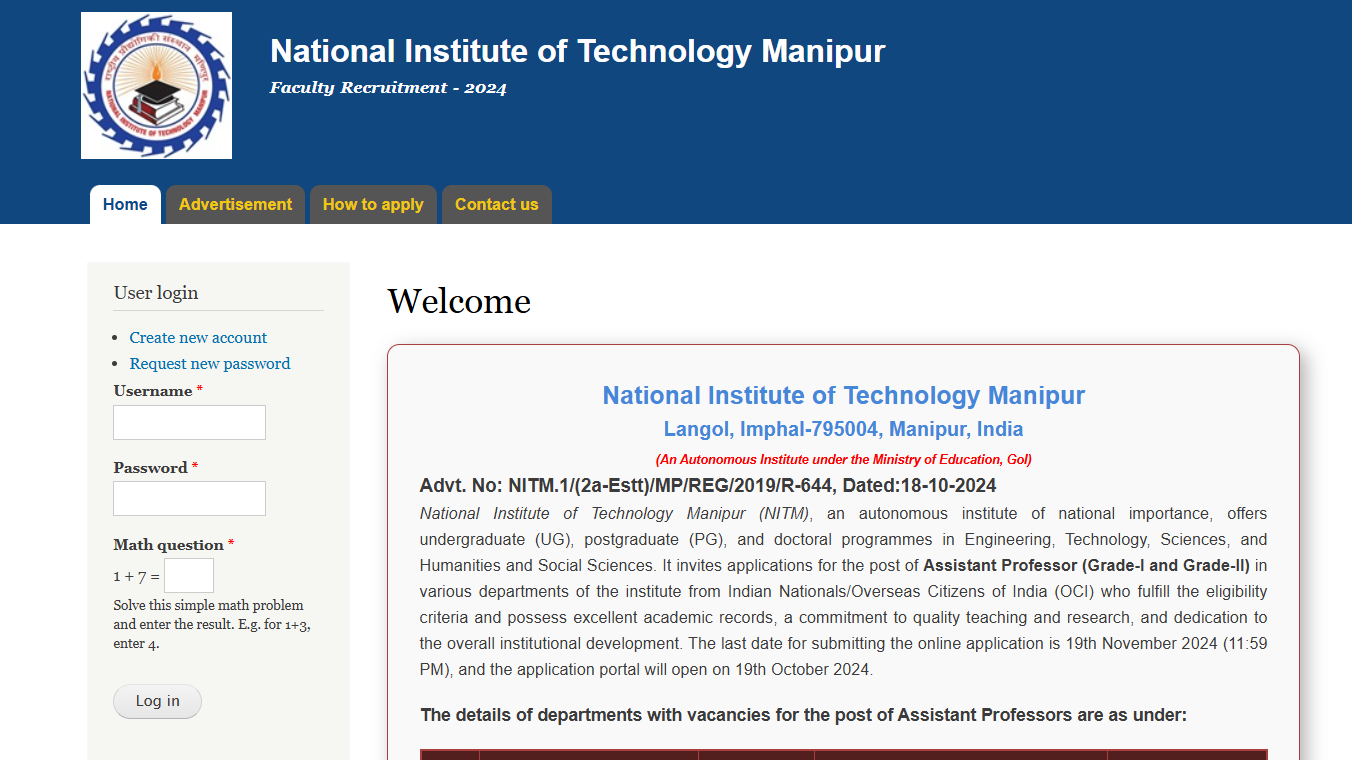Click the Math question answer box

tap(189, 575)
